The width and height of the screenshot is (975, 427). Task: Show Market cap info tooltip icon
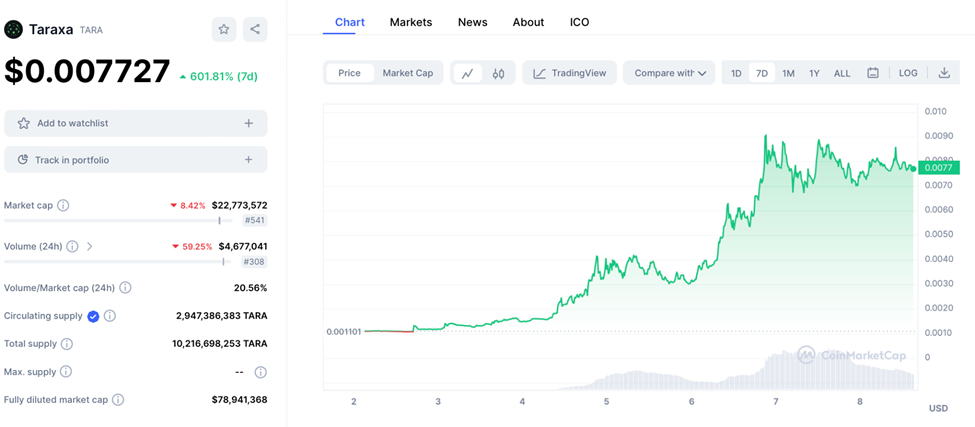click(x=63, y=205)
